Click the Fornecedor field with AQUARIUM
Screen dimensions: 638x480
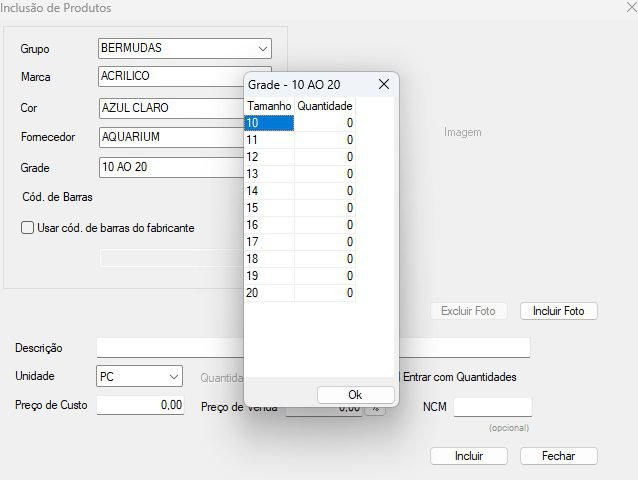click(x=171, y=137)
